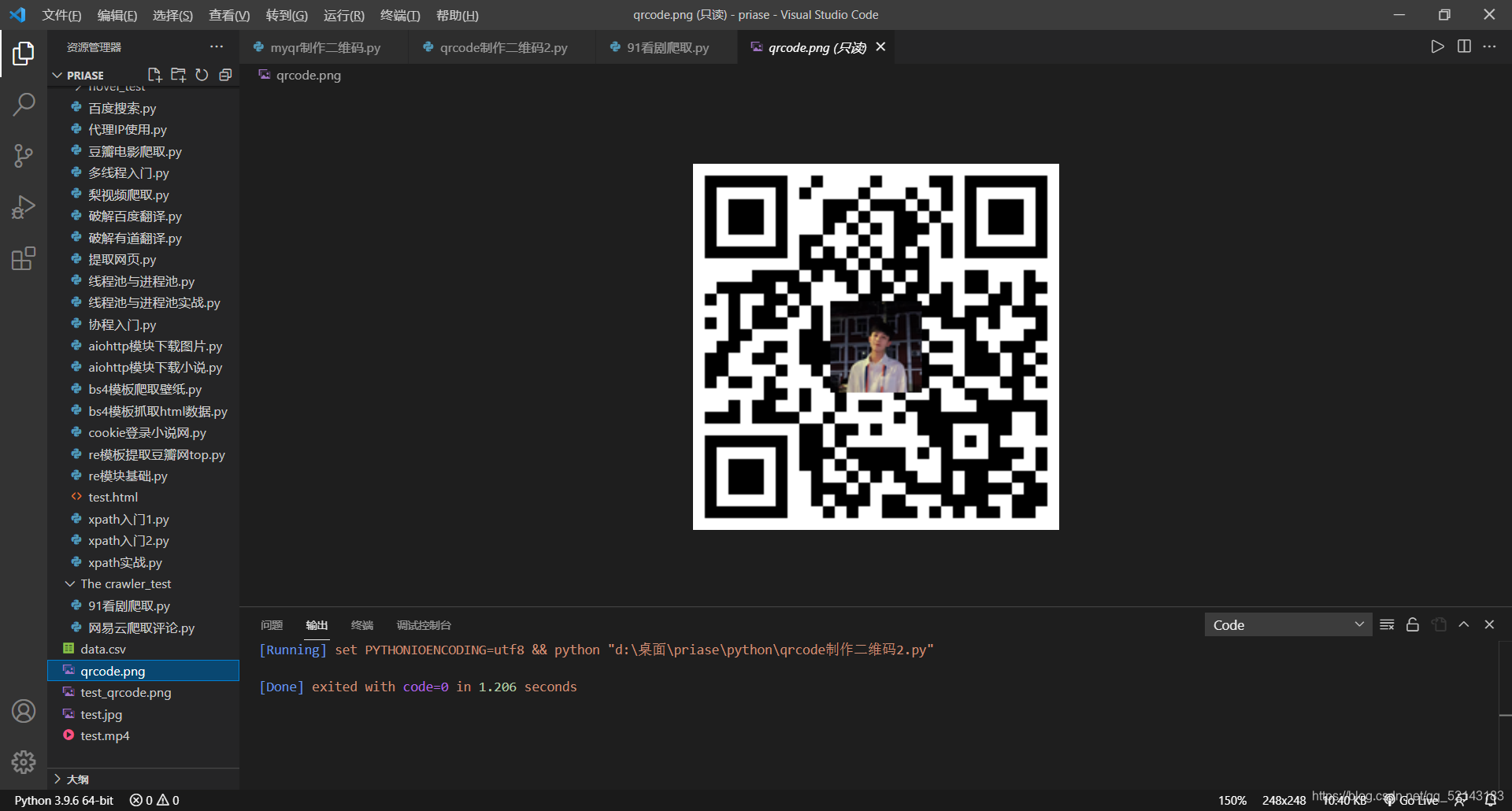This screenshot has height=811, width=1512.
Task: Open 网易云爬取评论.py file
Action: (143, 628)
